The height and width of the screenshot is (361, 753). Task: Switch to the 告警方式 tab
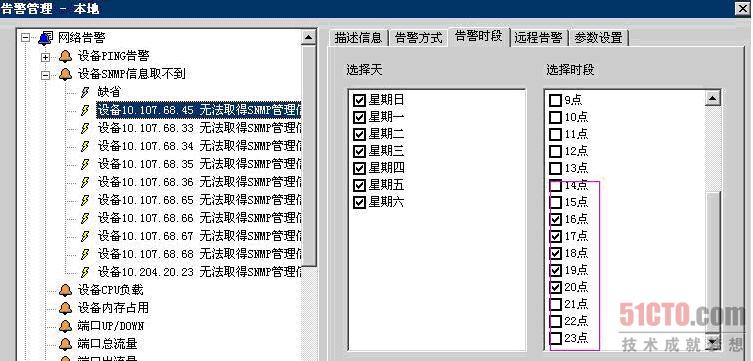[x=418, y=38]
